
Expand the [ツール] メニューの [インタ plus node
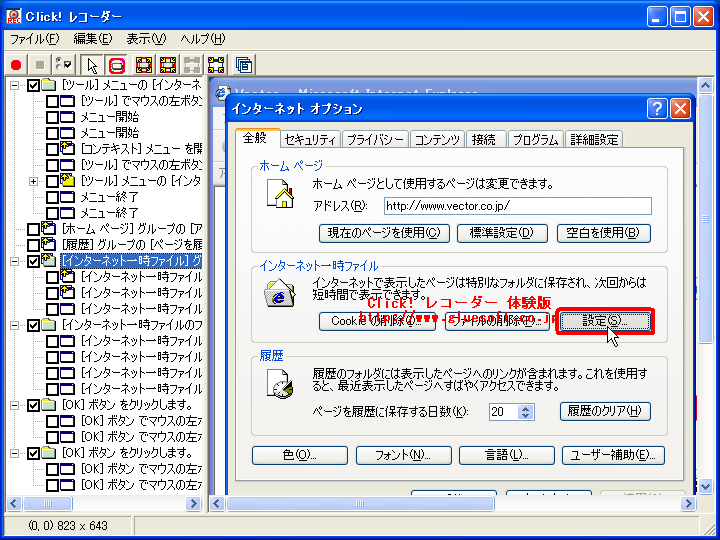34,181
